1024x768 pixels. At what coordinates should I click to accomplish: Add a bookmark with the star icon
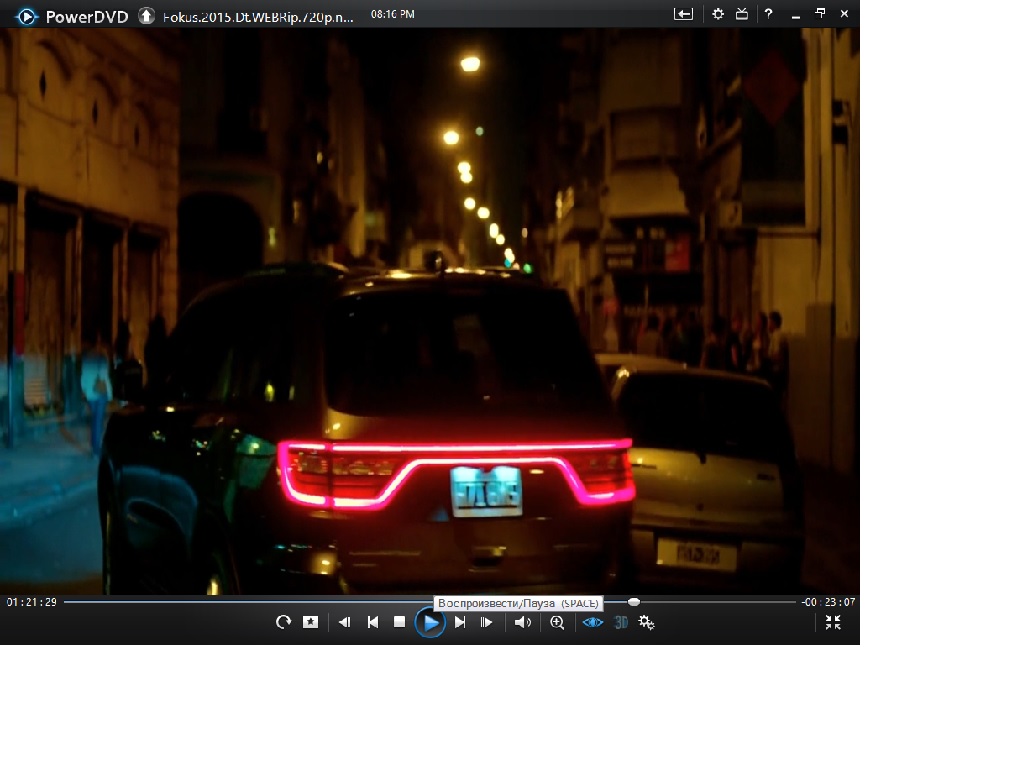coord(310,622)
